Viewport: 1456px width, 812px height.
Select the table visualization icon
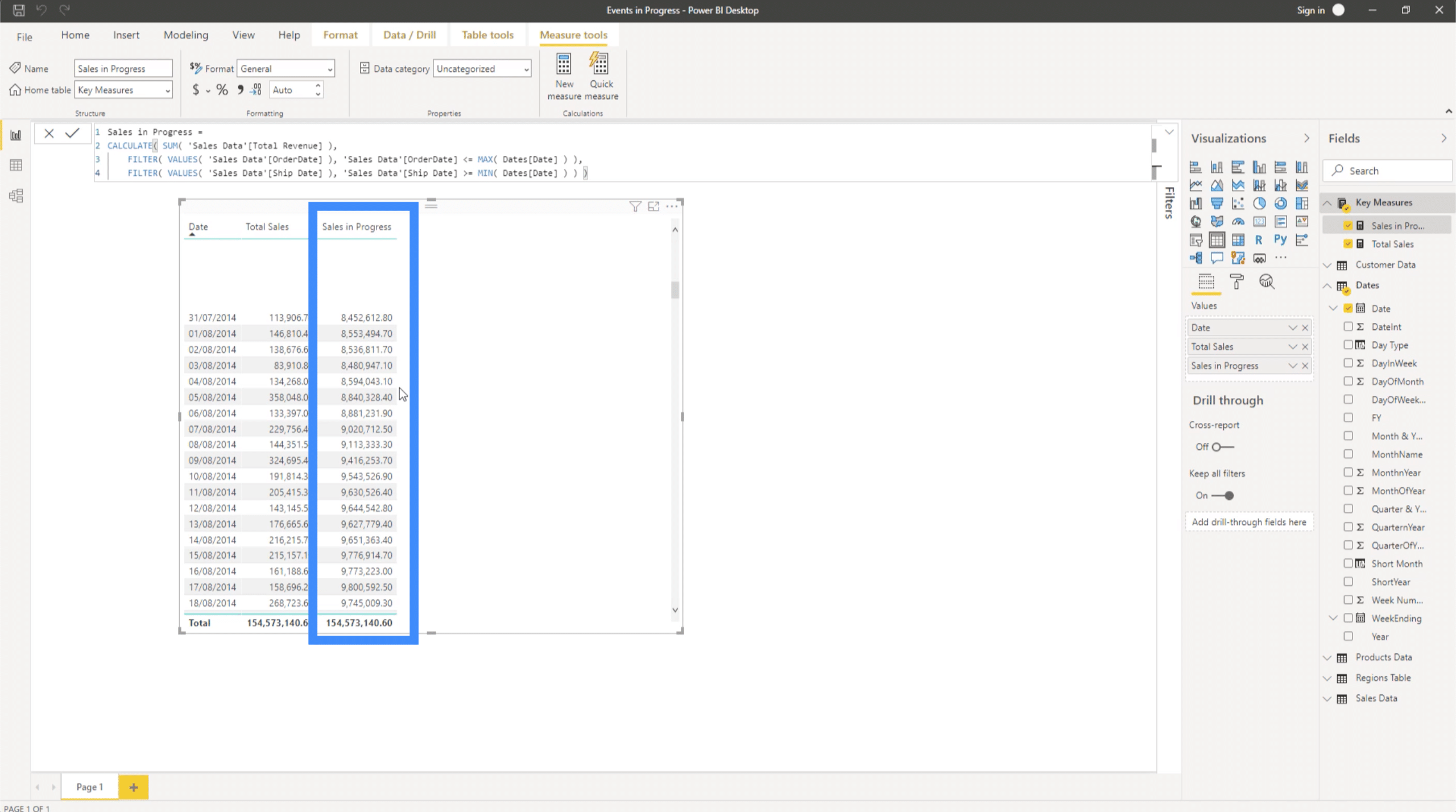point(1216,239)
